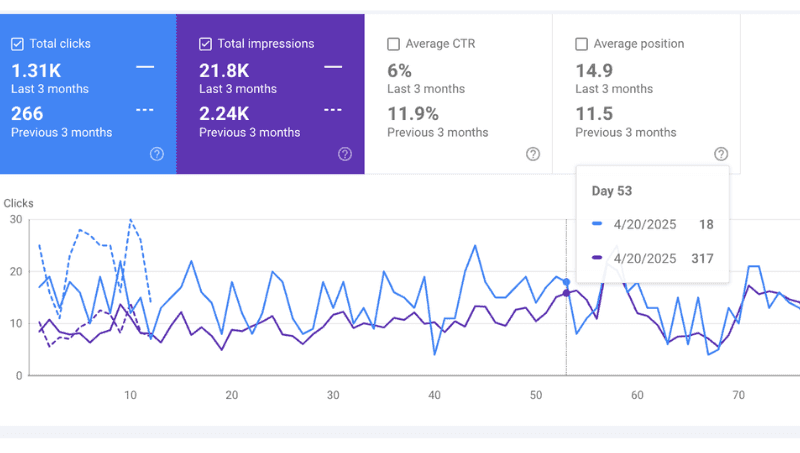Click purple swatch in Day 53 tooltip
This screenshot has height=453, width=800.
[x=597, y=258]
